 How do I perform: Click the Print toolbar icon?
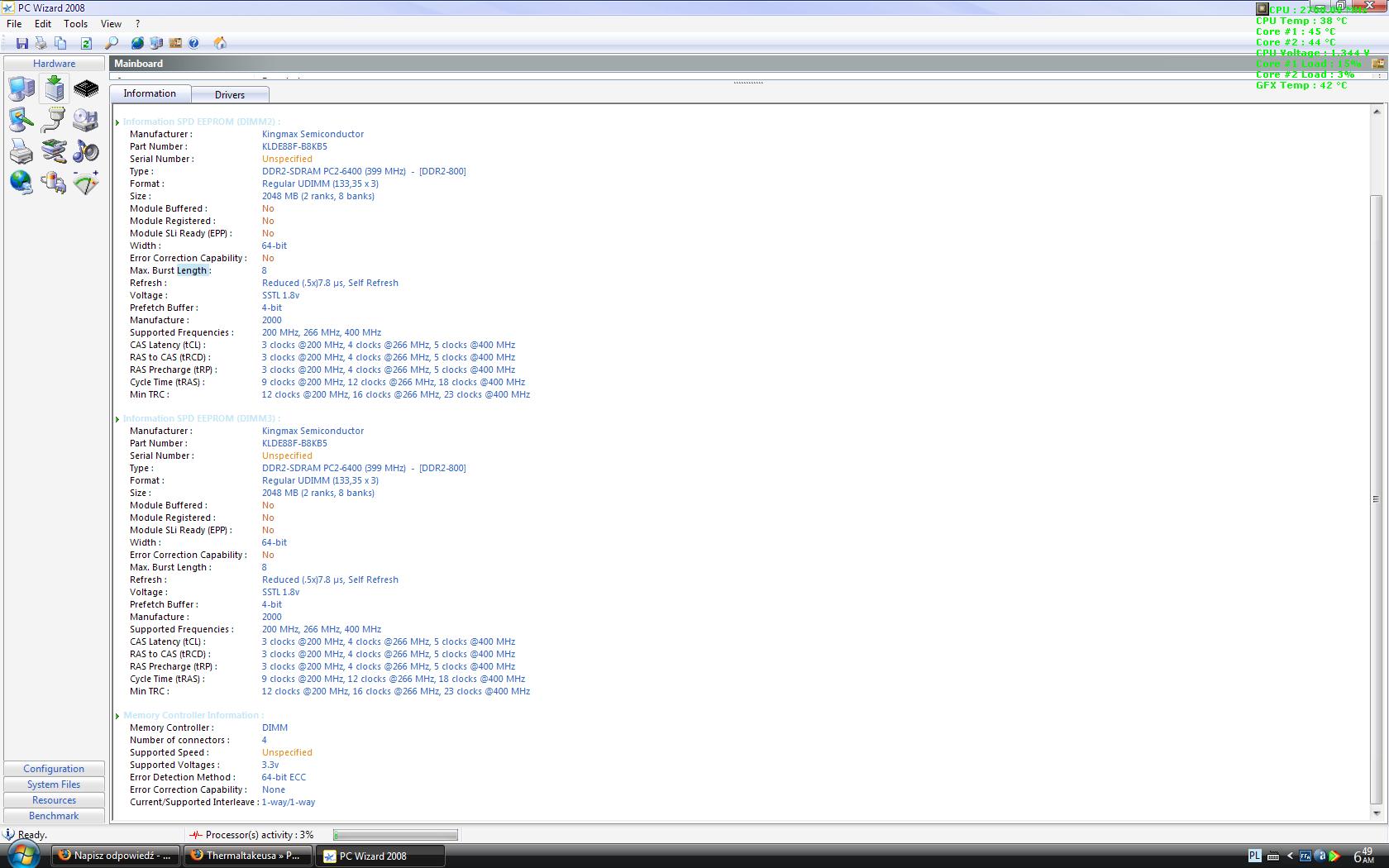tap(41, 43)
